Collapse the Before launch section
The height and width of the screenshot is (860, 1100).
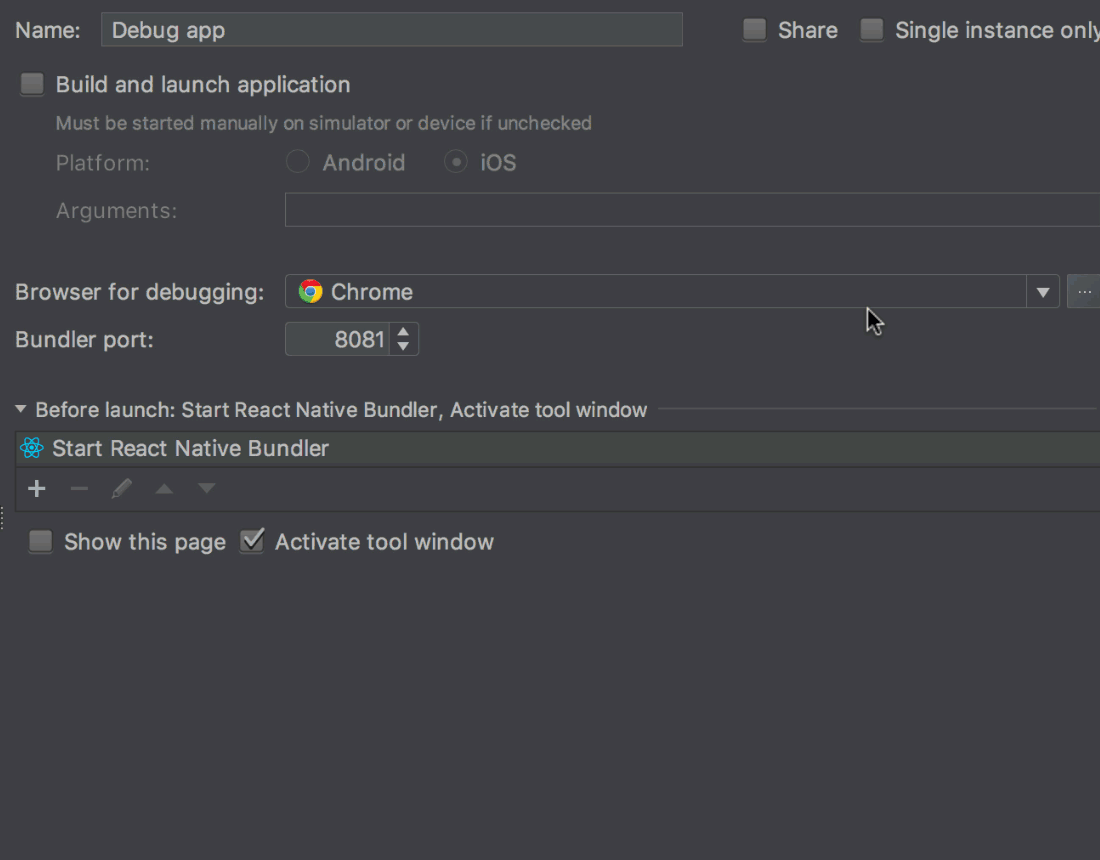pos(20,409)
